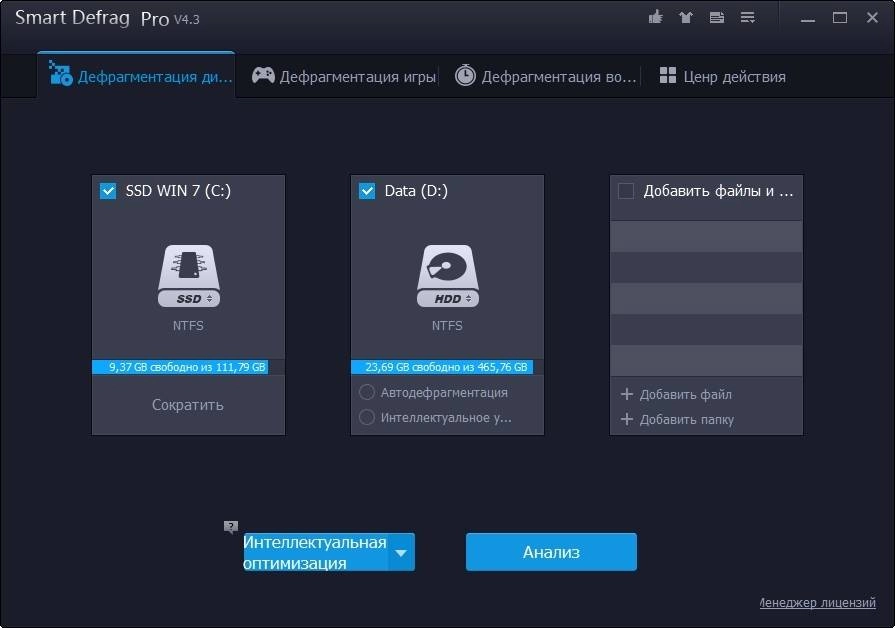The width and height of the screenshot is (895, 628).
Task: Click the NTFS label under SSD icon
Action: [x=188, y=325]
